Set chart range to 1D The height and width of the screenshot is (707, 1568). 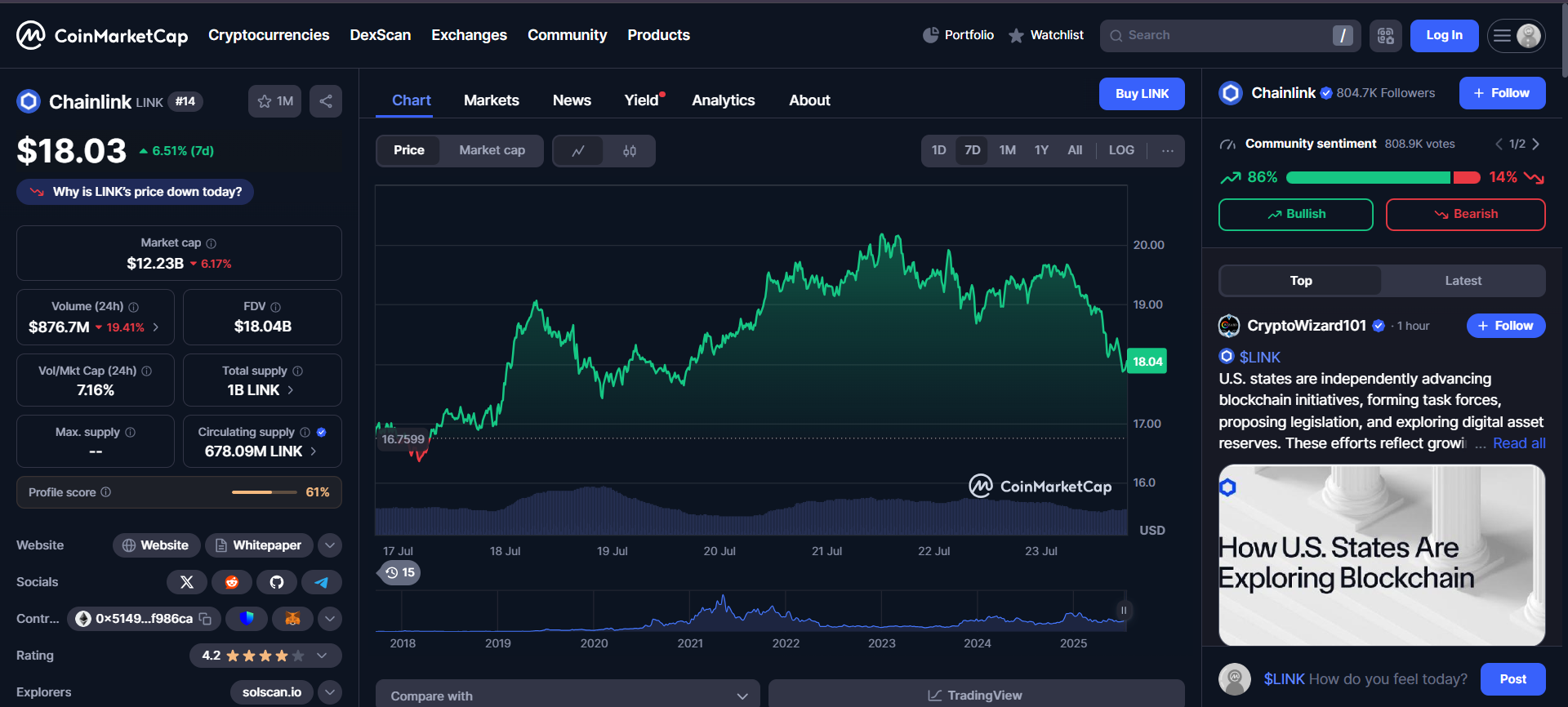939,151
